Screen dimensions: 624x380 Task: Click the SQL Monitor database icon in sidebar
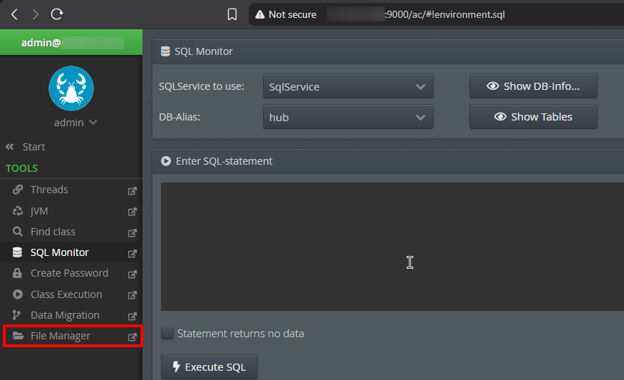point(17,252)
